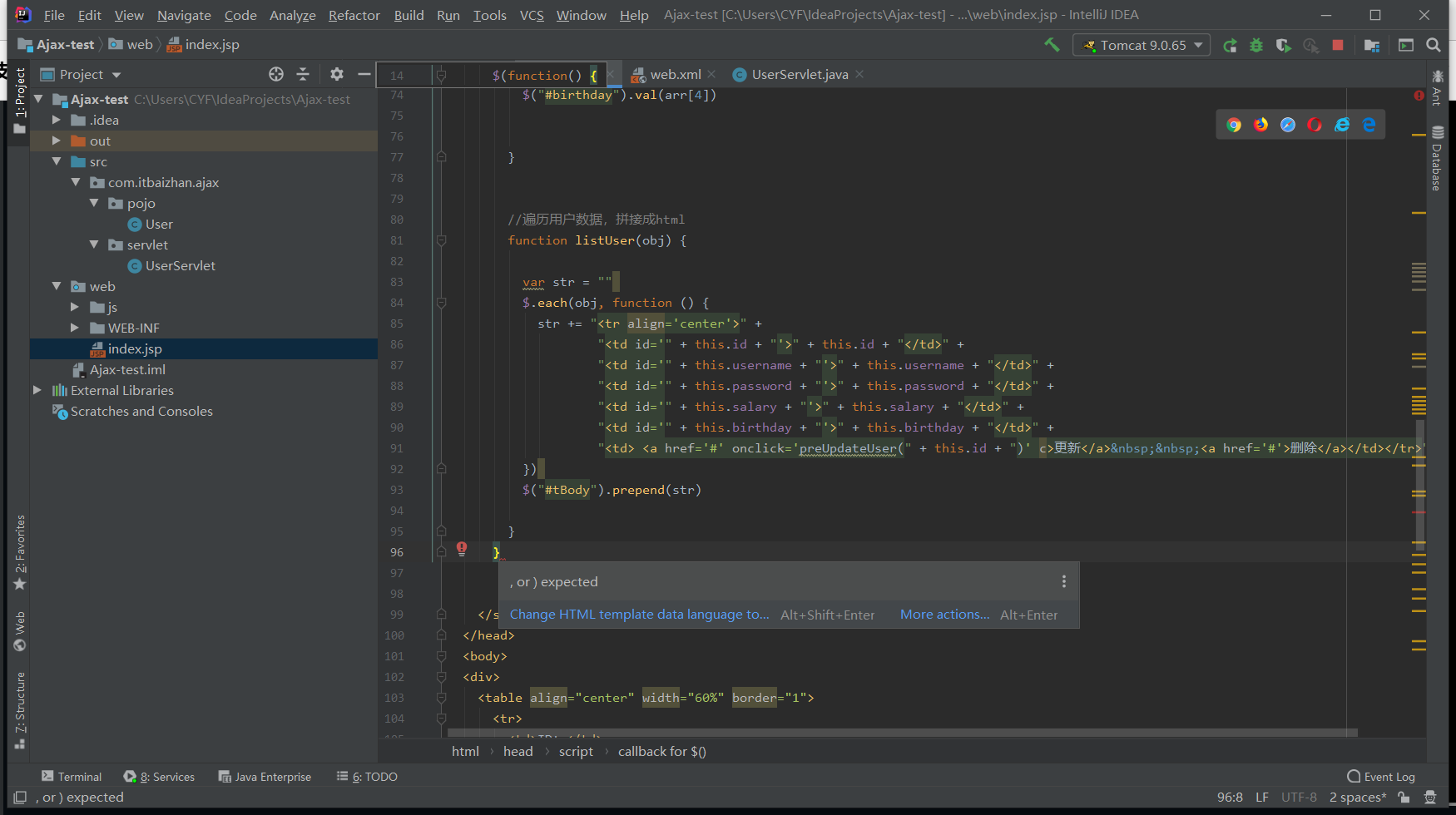
Task: Select User class in project tree
Action: tap(150, 224)
